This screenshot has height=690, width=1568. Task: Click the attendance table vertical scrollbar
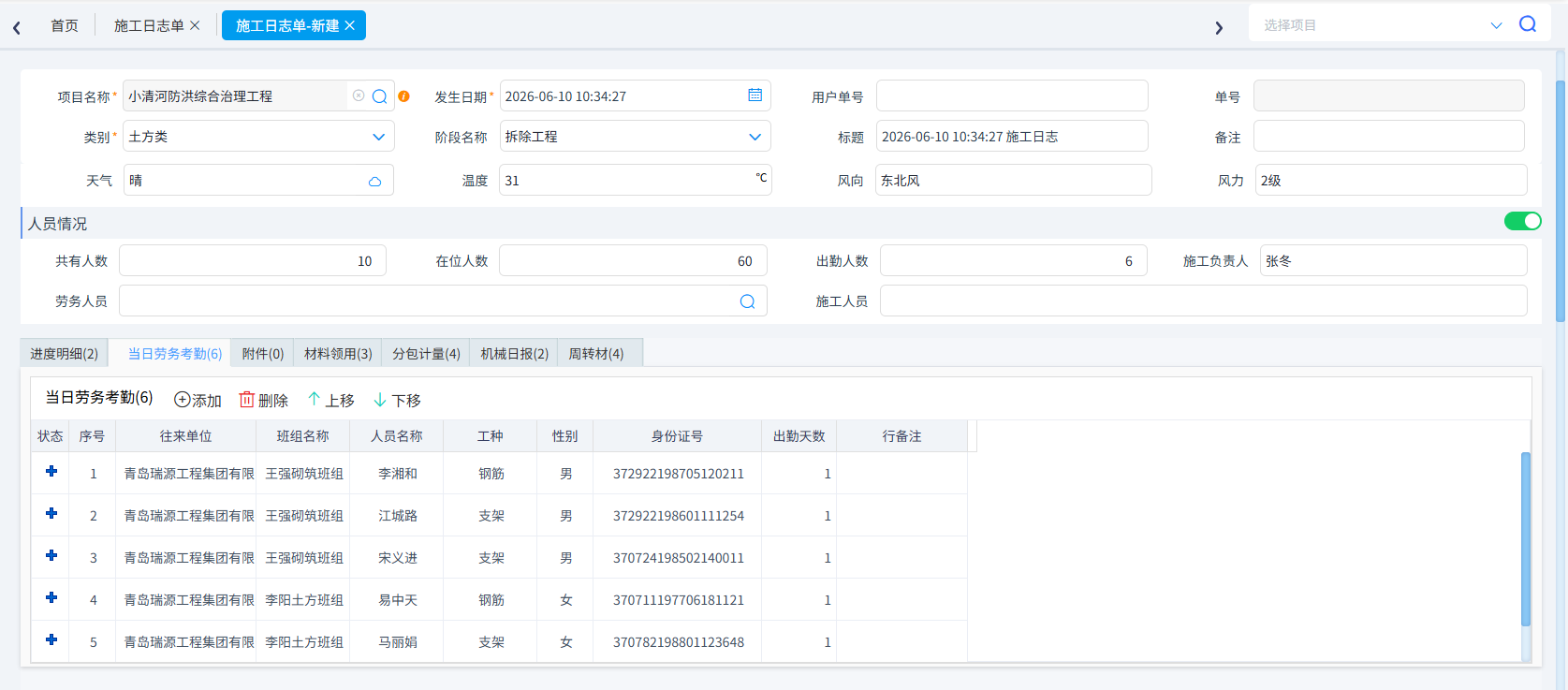click(x=1526, y=539)
